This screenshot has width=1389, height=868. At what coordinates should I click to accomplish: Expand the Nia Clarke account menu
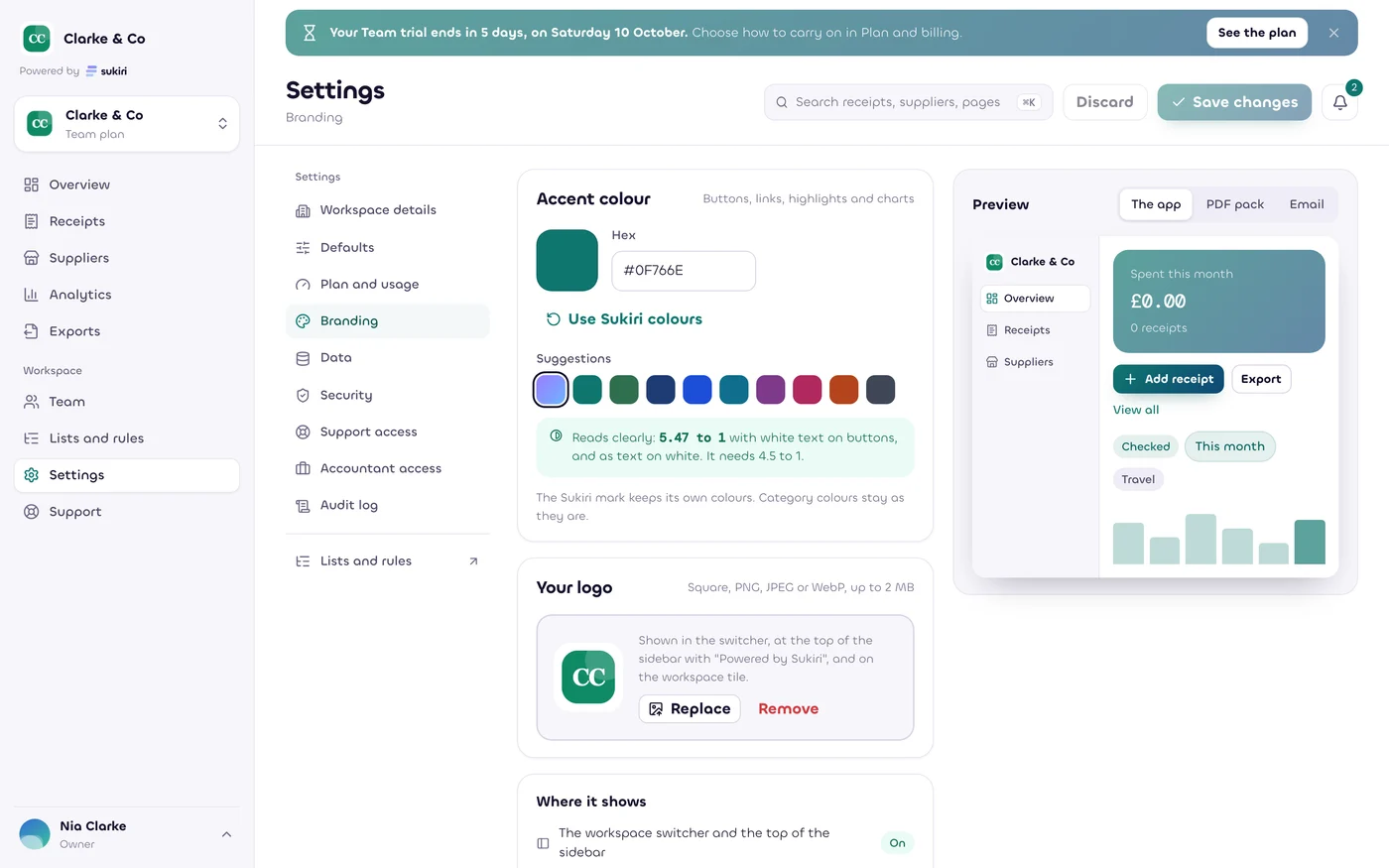(127, 834)
